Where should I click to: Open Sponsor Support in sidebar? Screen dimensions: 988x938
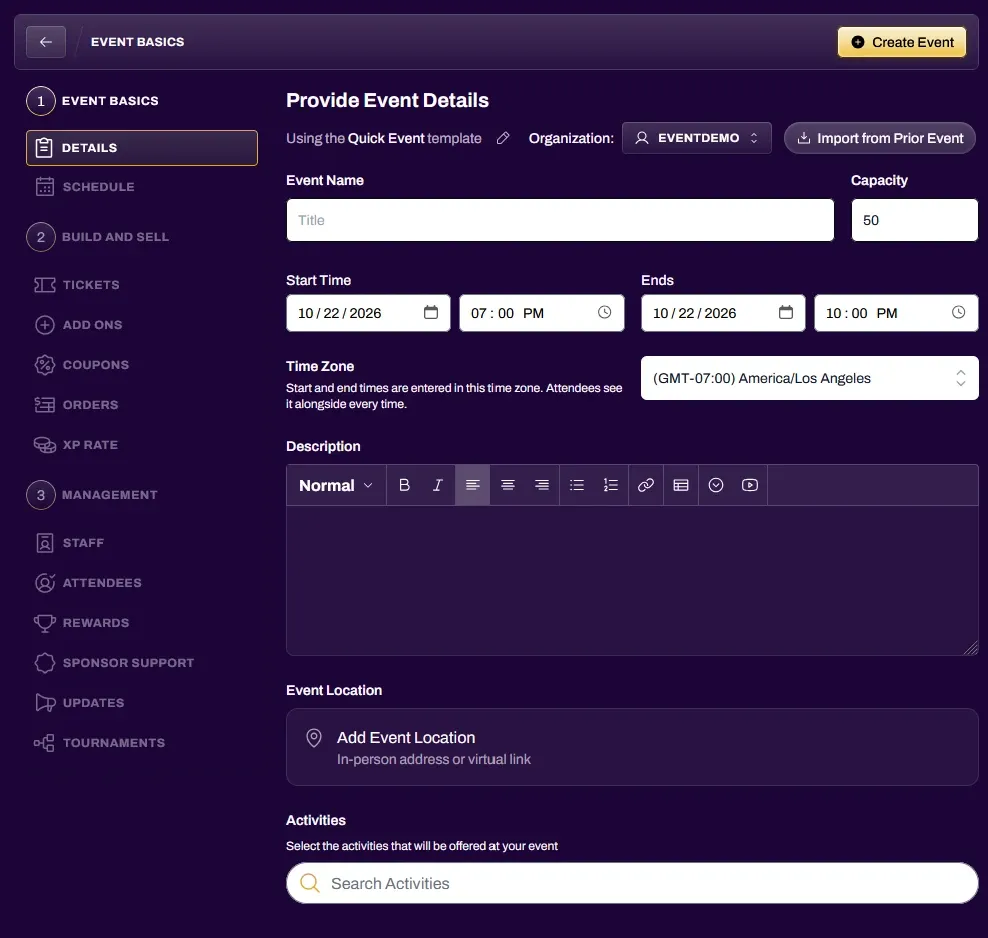115,663
